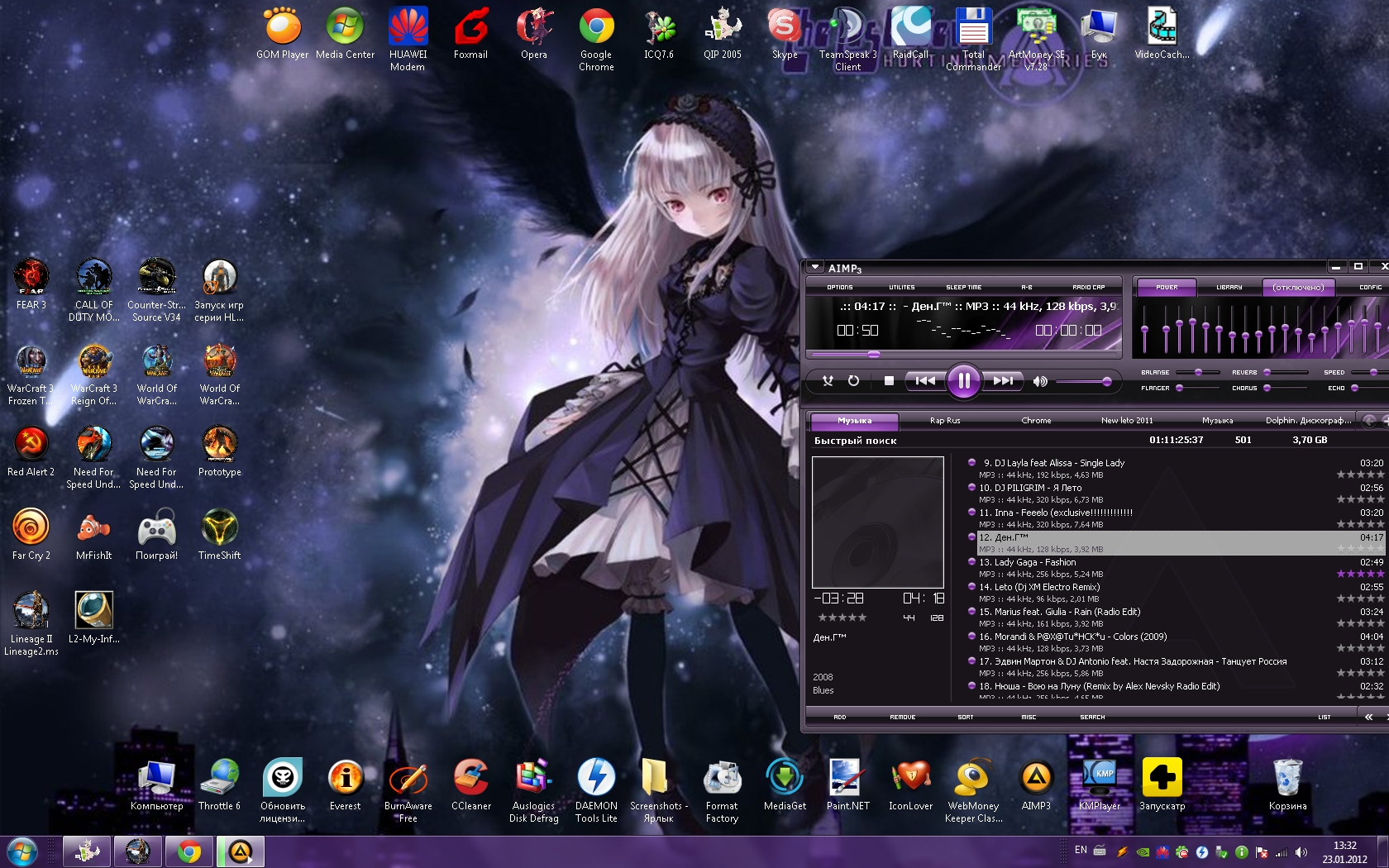Open the FEAR 3 game icon
Image resolution: width=1389 pixels, height=868 pixels.
31,284
